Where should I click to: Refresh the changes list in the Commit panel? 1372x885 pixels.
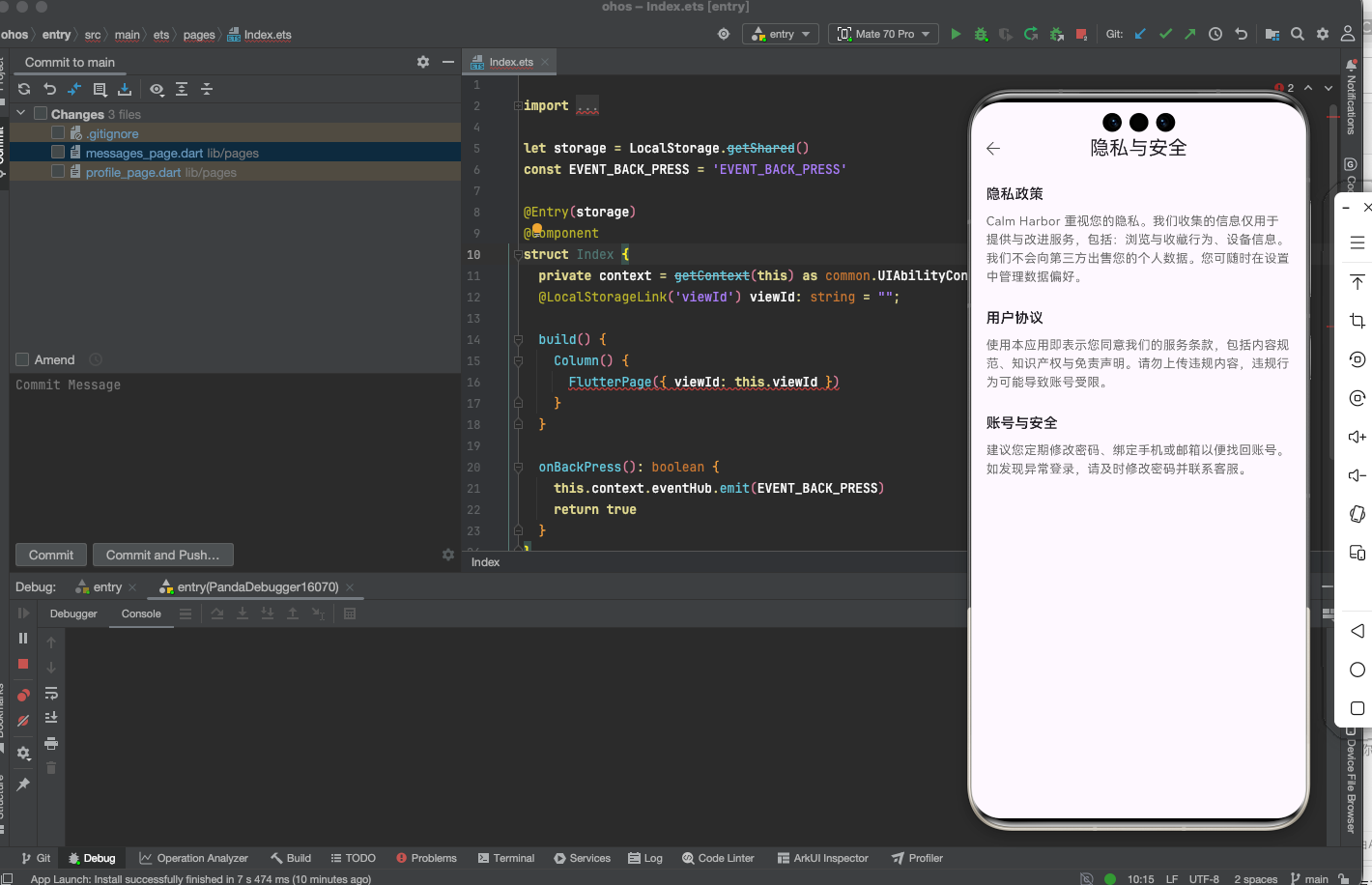pos(24,89)
